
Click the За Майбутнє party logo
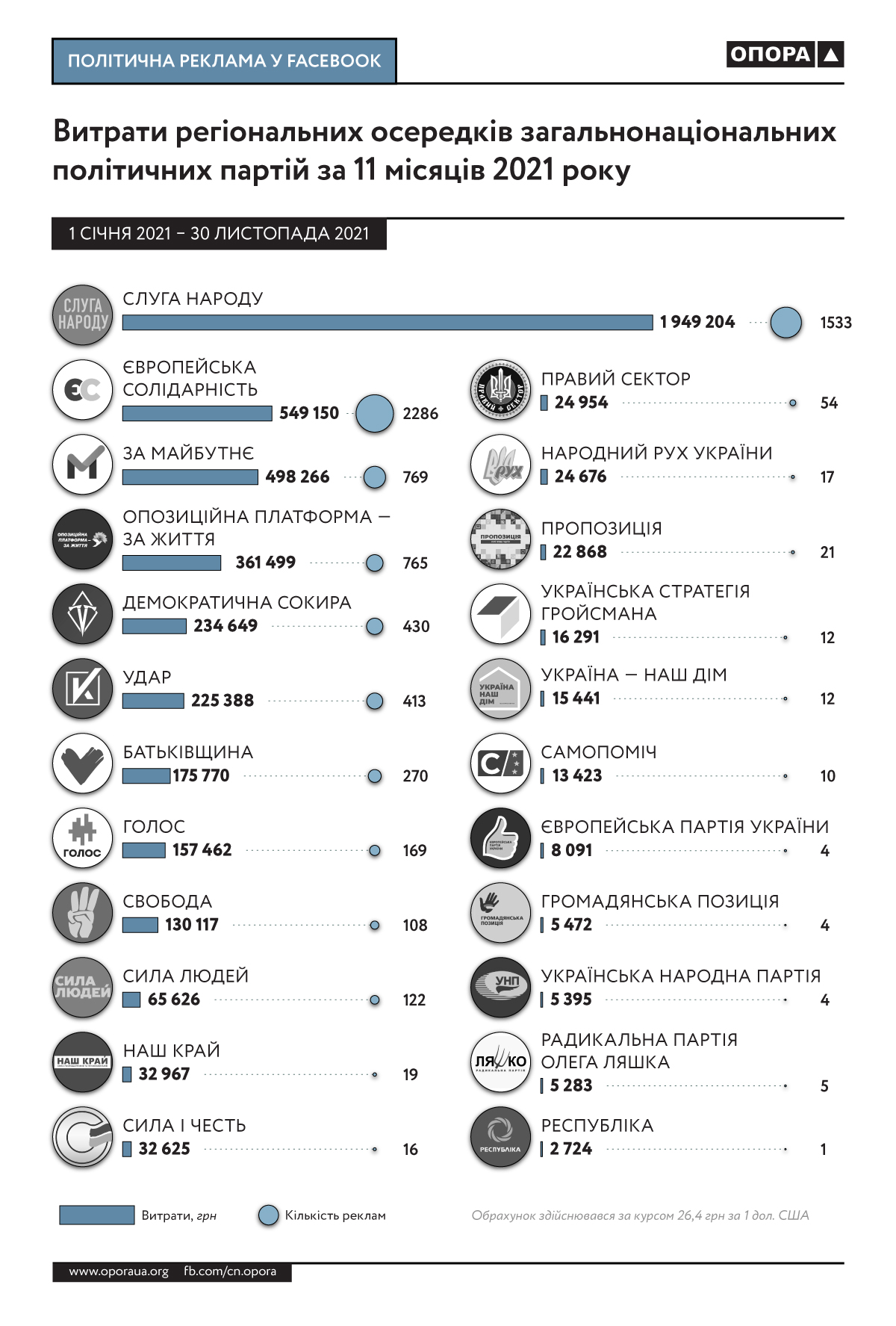tap(83, 465)
